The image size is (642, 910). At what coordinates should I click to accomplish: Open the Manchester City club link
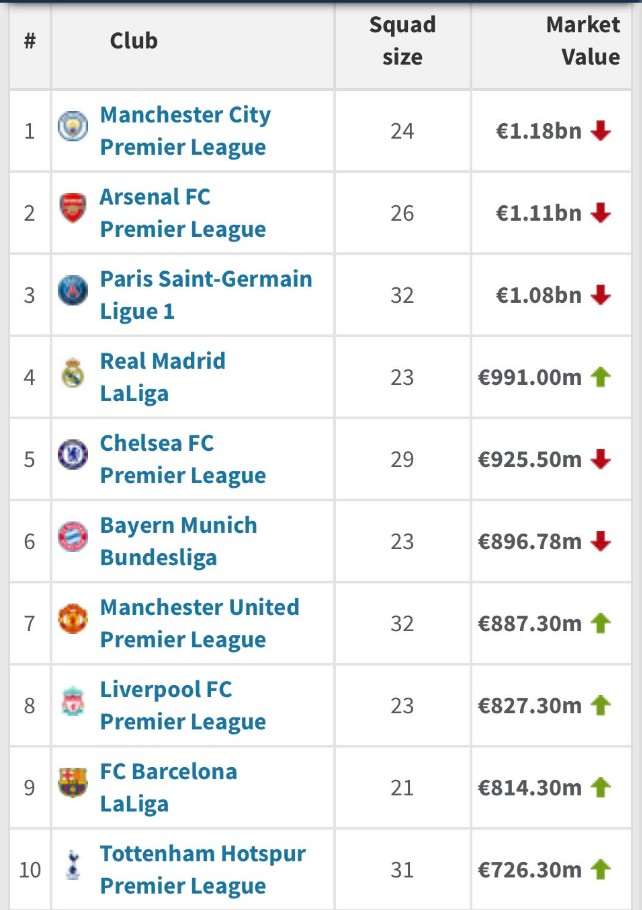coord(185,115)
